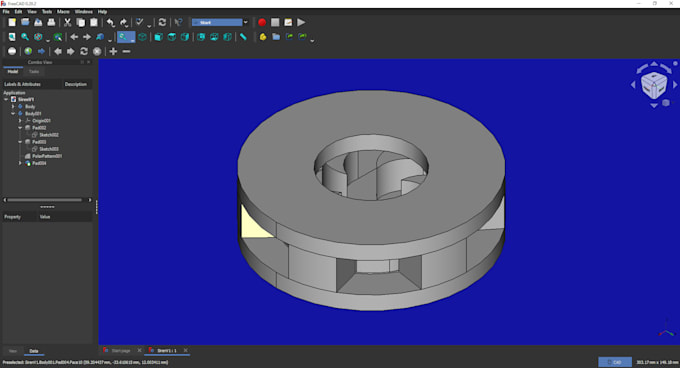Viewport: 680px width, 368px height.
Task: Set the Rear view cube icon
Action: click(201, 37)
